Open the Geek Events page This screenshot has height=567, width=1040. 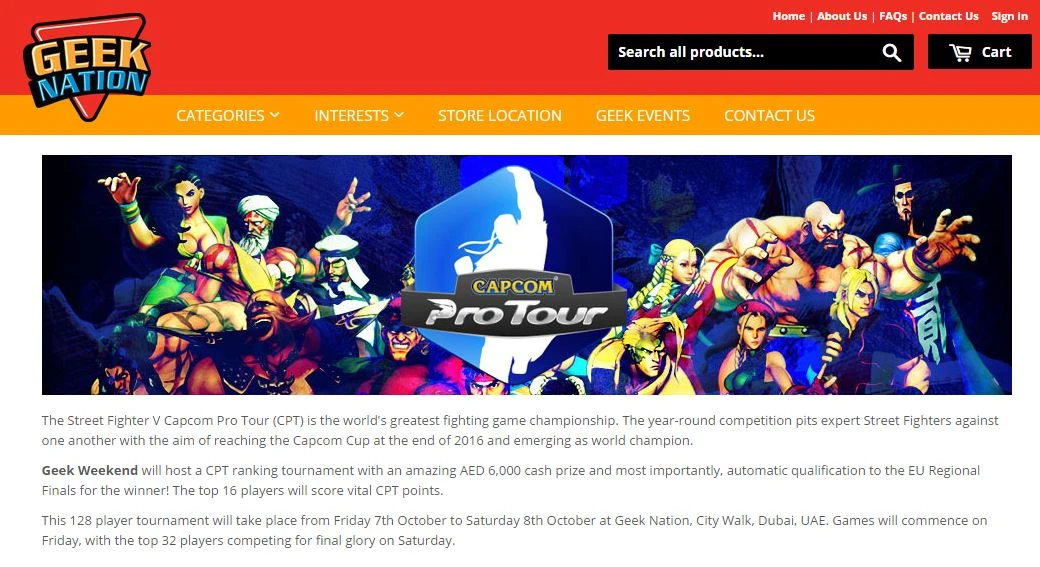pyautogui.click(x=643, y=115)
